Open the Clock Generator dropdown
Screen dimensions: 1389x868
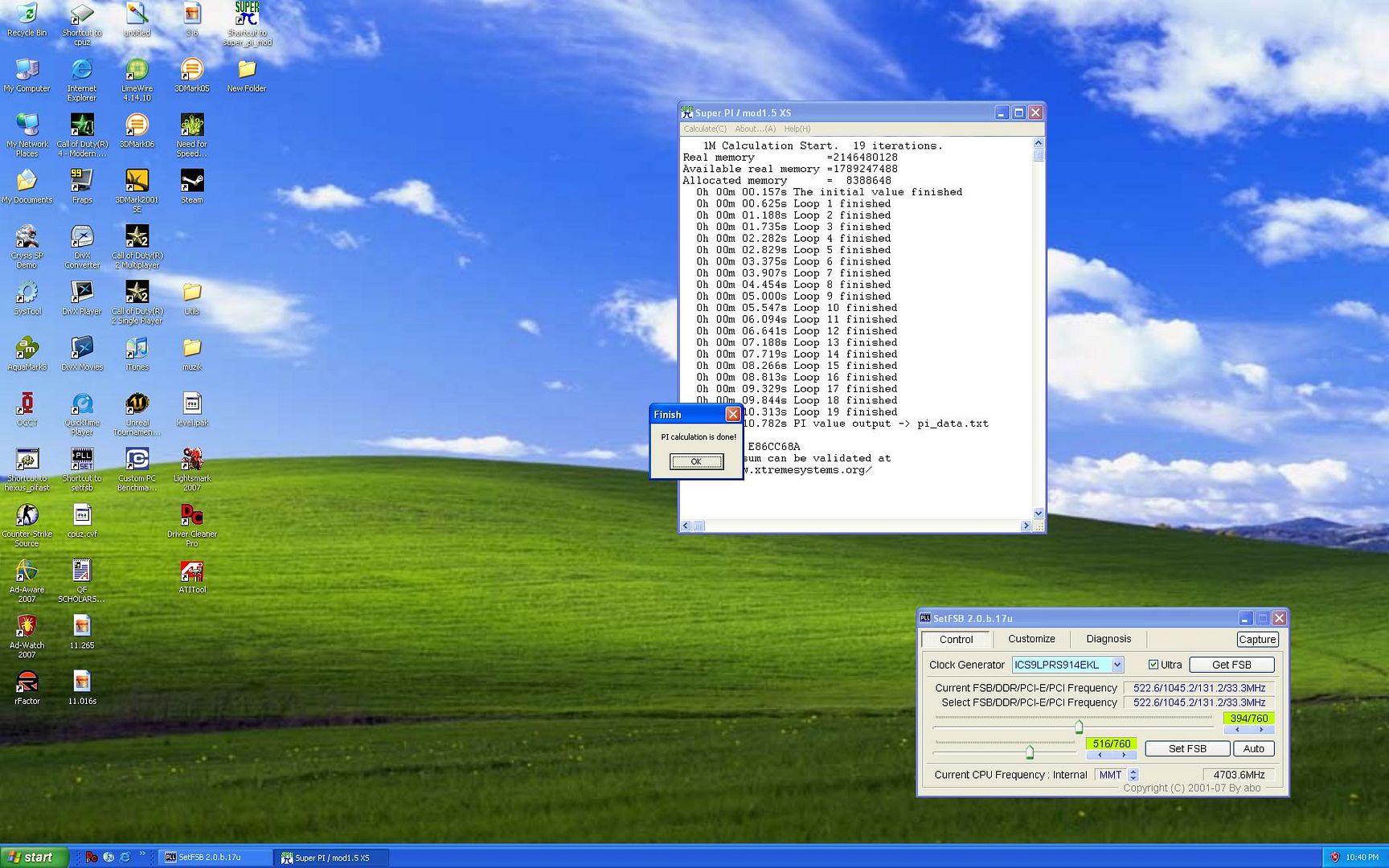[1117, 665]
